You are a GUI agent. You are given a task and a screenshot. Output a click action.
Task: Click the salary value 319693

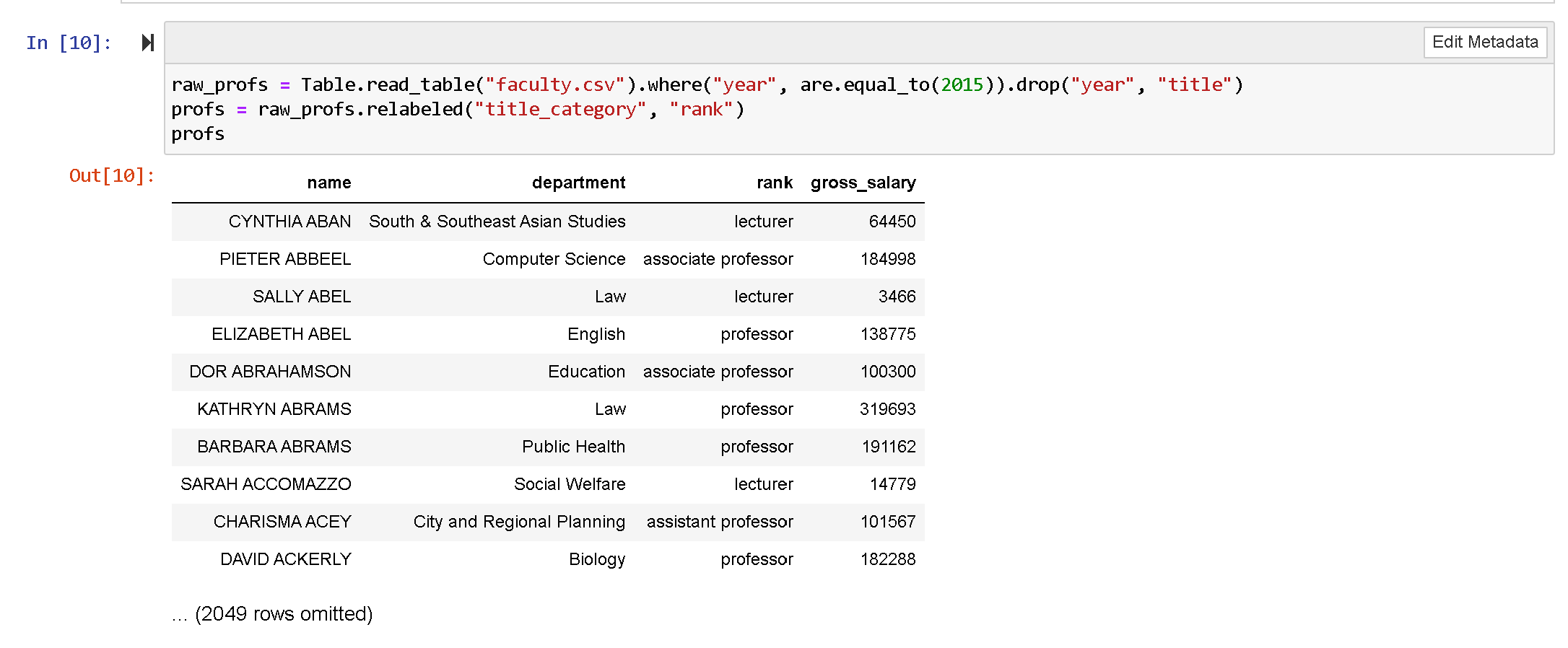click(887, 409)
